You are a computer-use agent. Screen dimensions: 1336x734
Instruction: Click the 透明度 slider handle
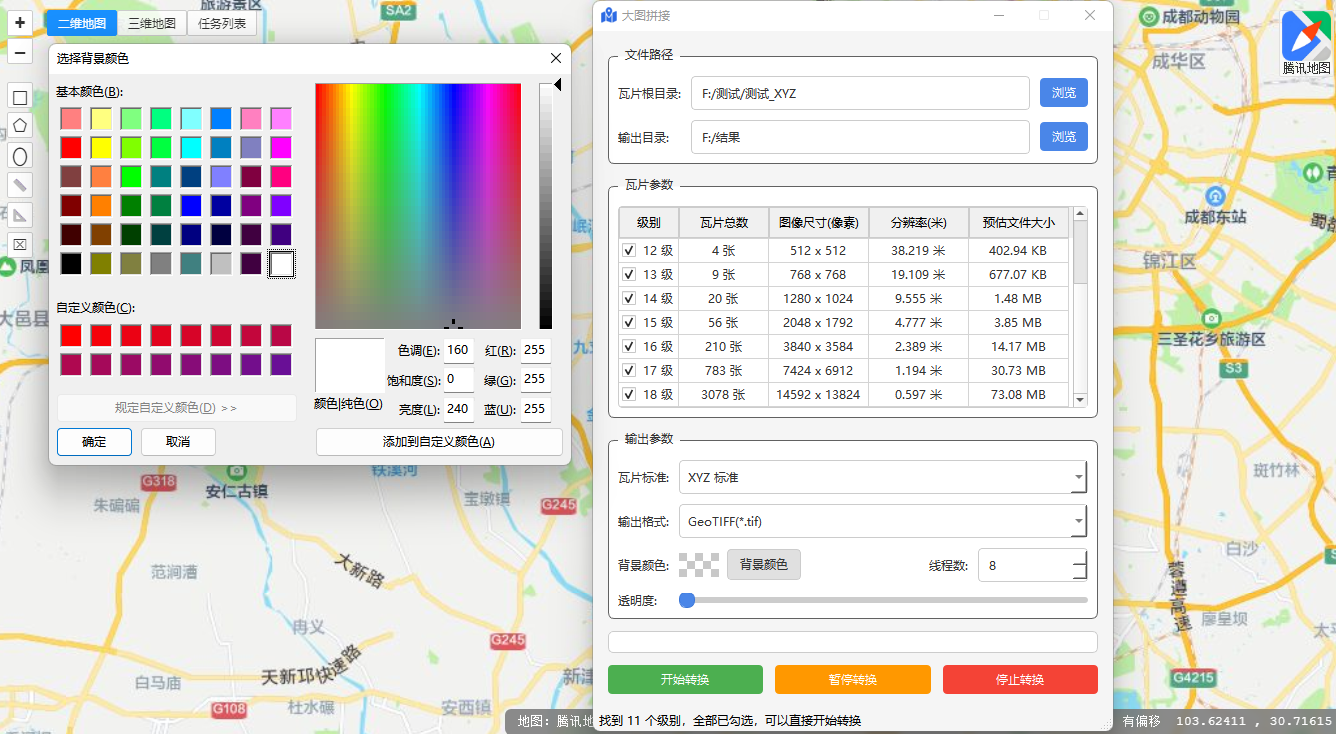pos(687,600)
